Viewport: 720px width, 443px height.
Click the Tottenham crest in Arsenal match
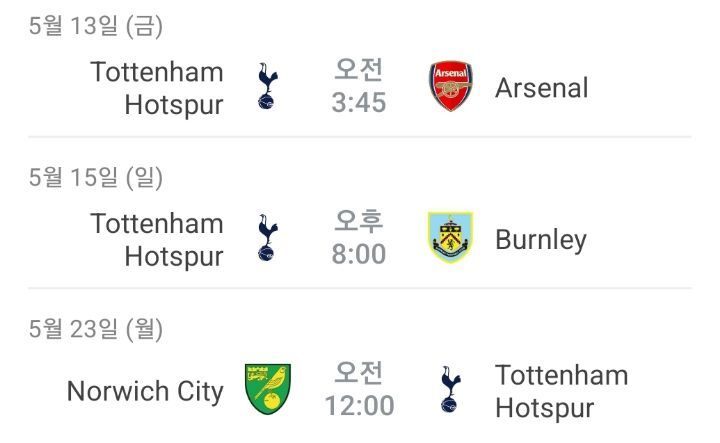268,86
